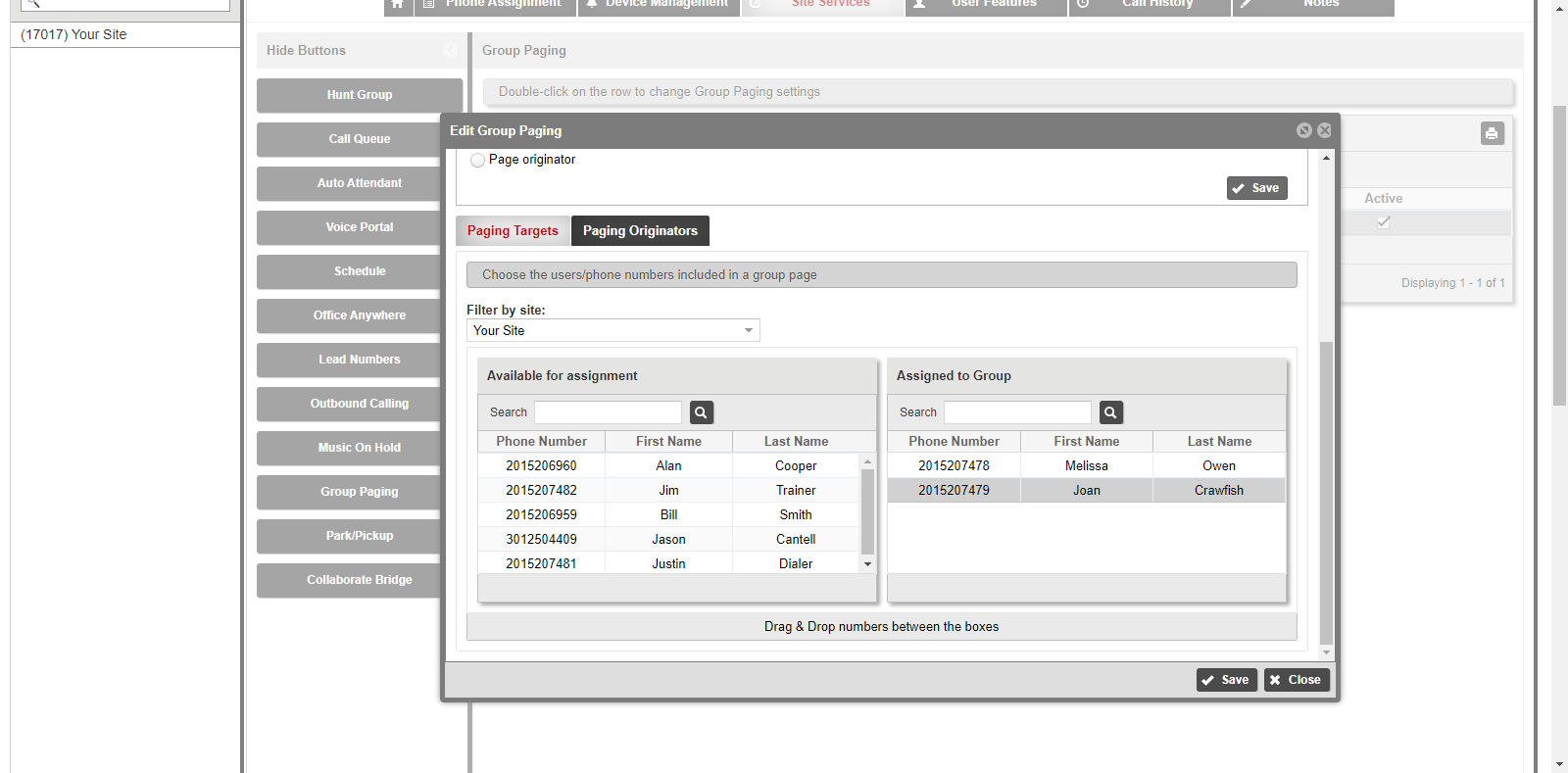Open the Park/Pickup service
The height and width of the screenshot is (773, 1568).
349,536
